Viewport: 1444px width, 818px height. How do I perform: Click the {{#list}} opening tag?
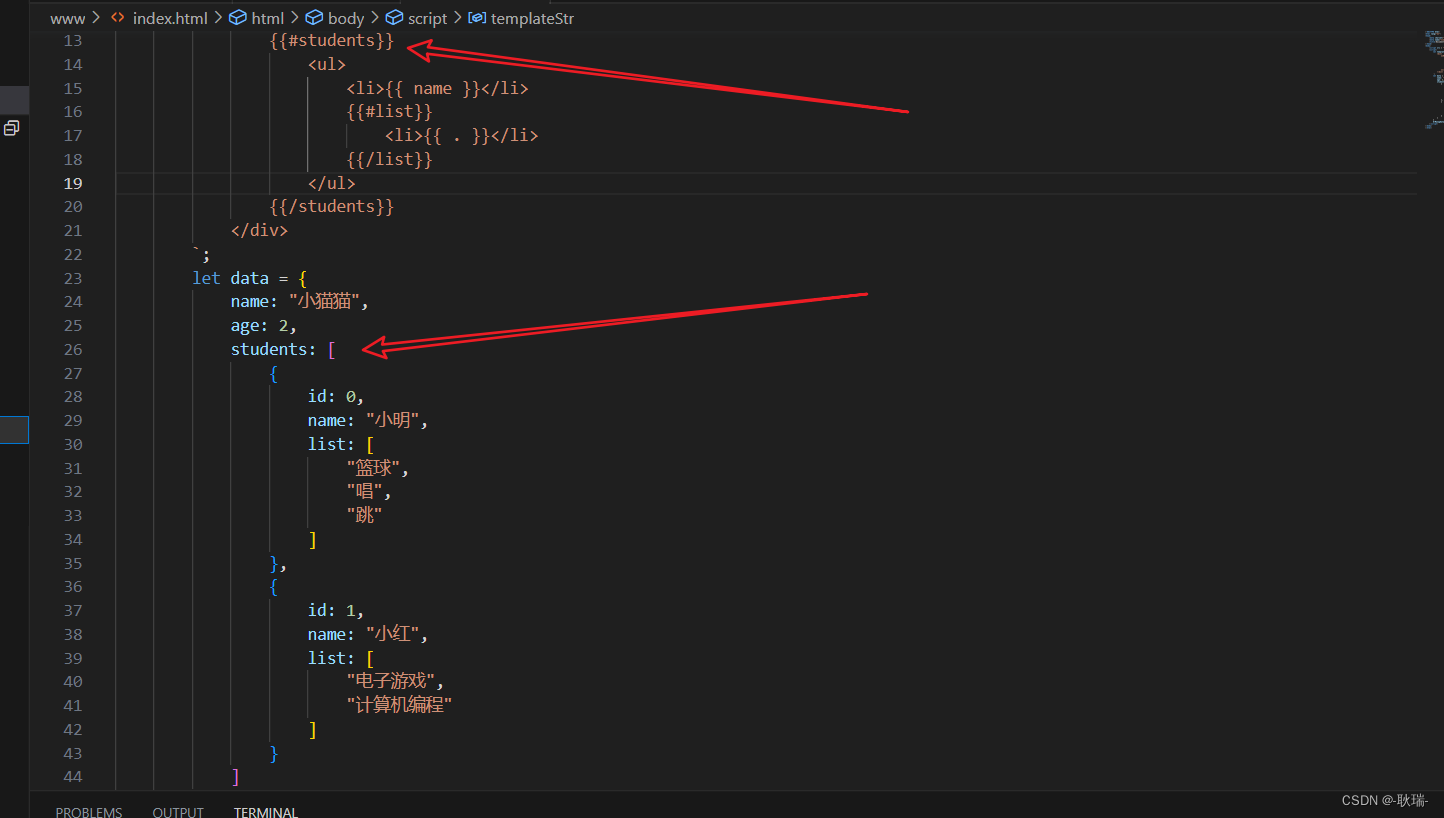pyautogui.click(x=389, y=112)
